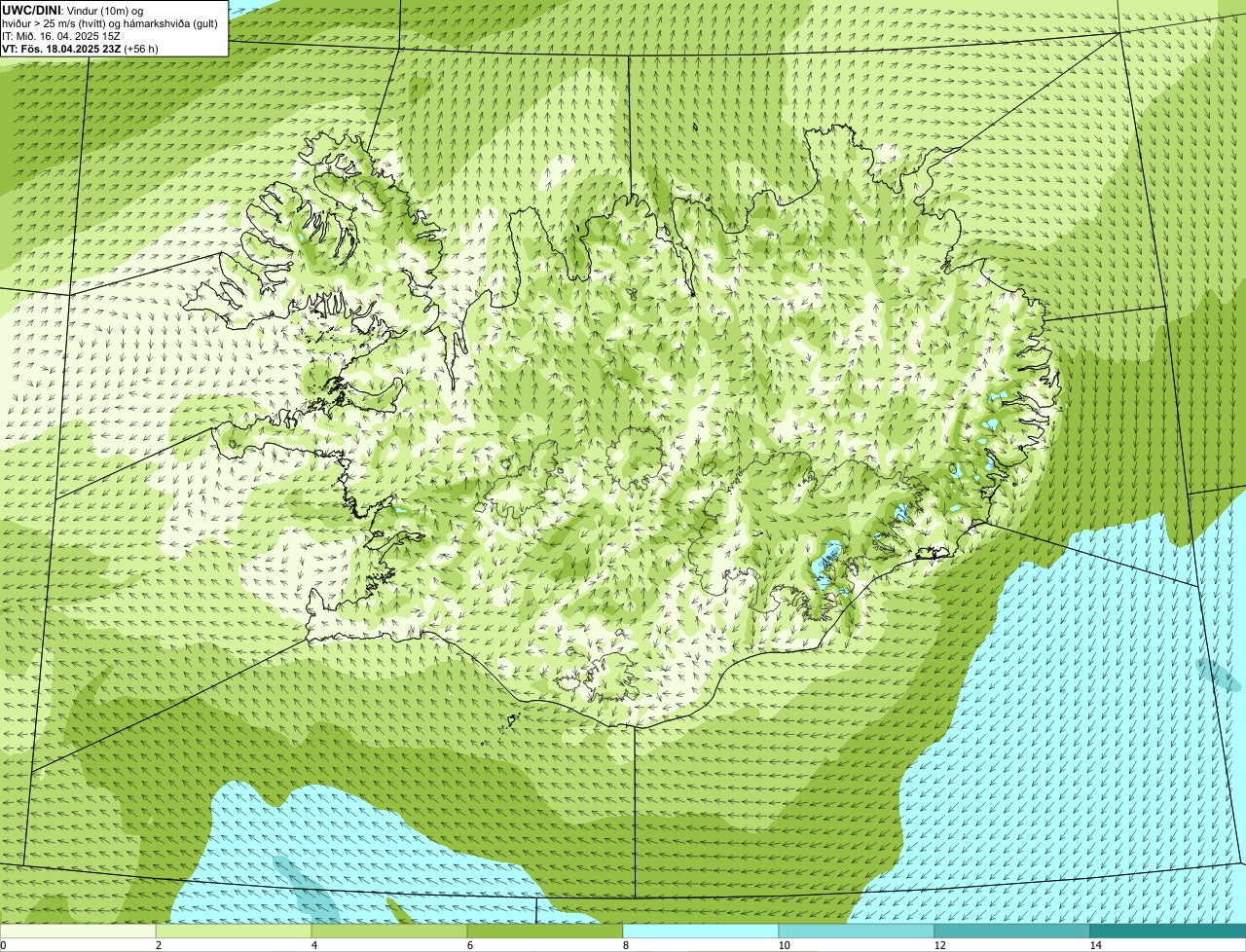Screen dimensions: 1246x952
Task: Click the "(+56 h)" forecast offset text
Action: [141, 49]
